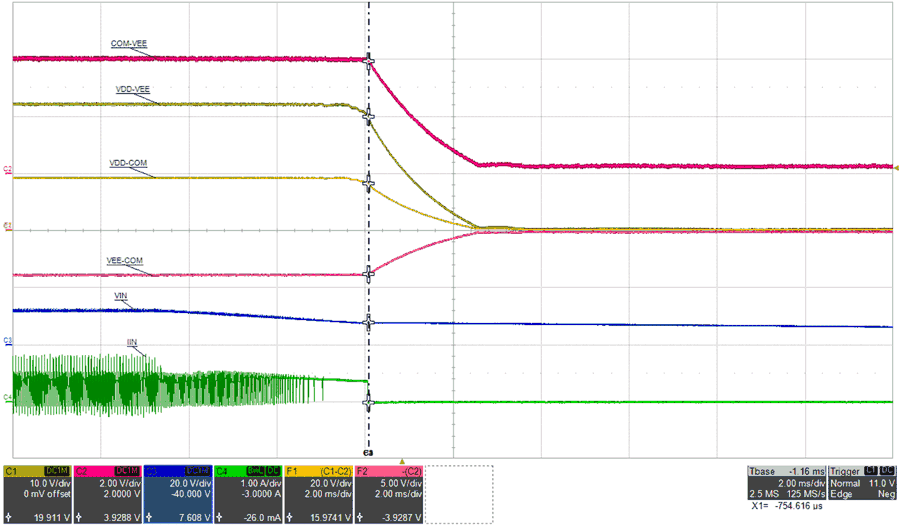The height and width of the screenshot is (525, 900).
Task: Click the C4 ground level indicator
Action: [x=7, y=397]
